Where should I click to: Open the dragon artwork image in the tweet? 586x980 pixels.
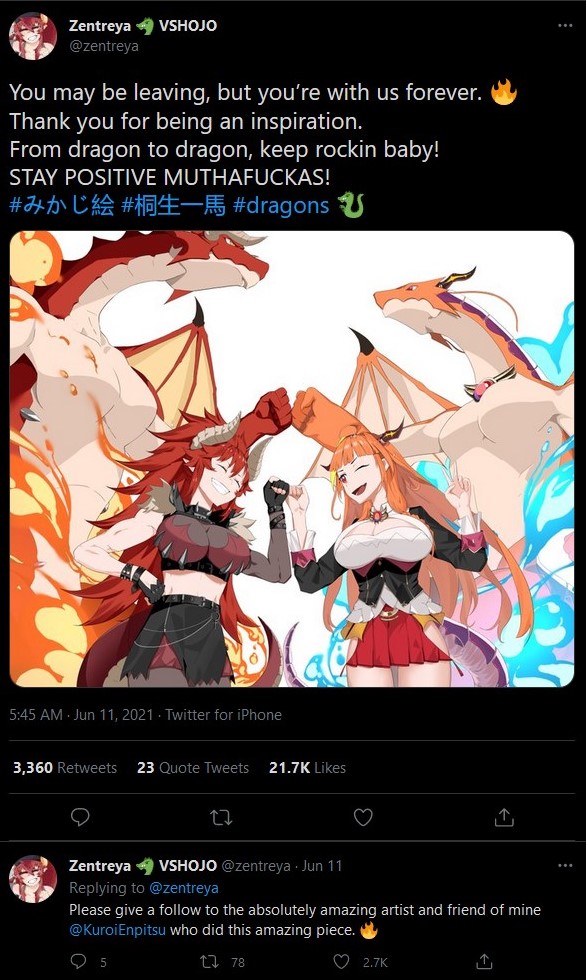(292, 459)
